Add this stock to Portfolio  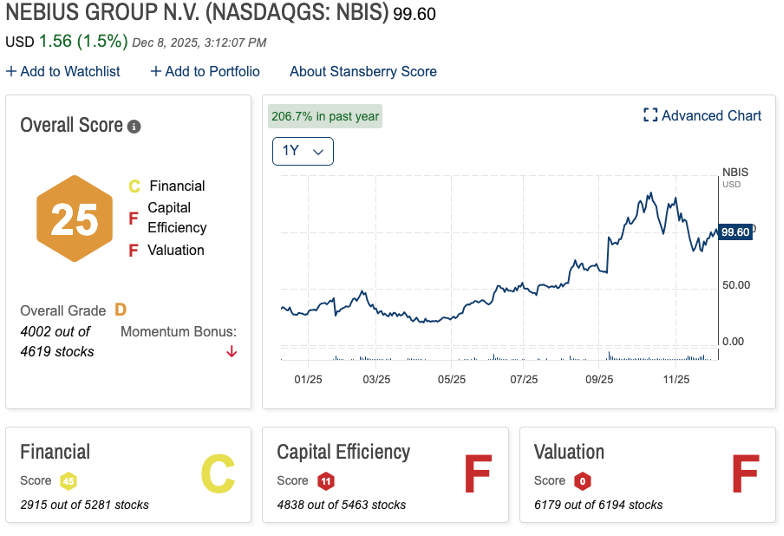205,71
